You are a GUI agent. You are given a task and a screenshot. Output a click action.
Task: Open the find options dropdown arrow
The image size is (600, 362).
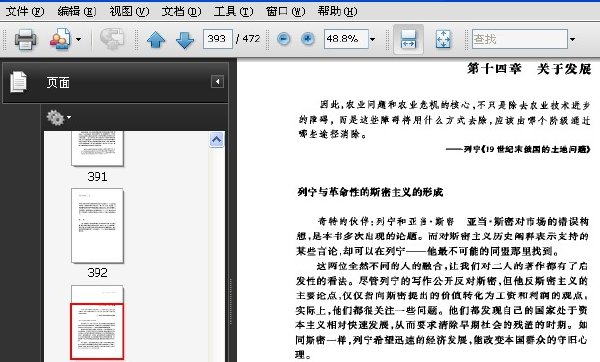(572, 39)
